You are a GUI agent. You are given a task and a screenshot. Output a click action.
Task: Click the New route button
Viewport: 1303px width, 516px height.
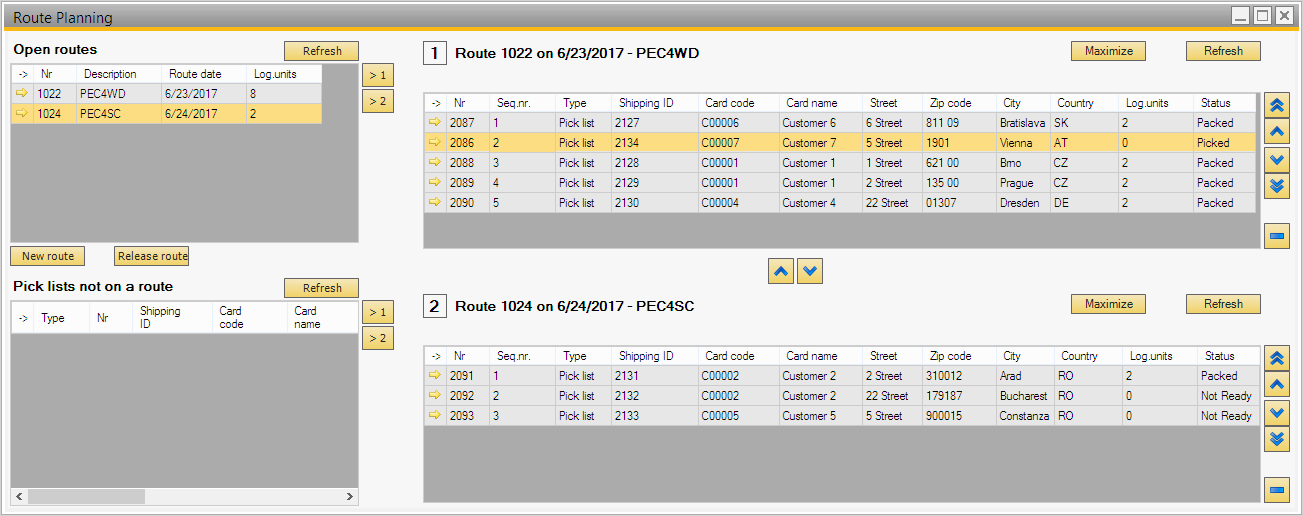[48, 256]
